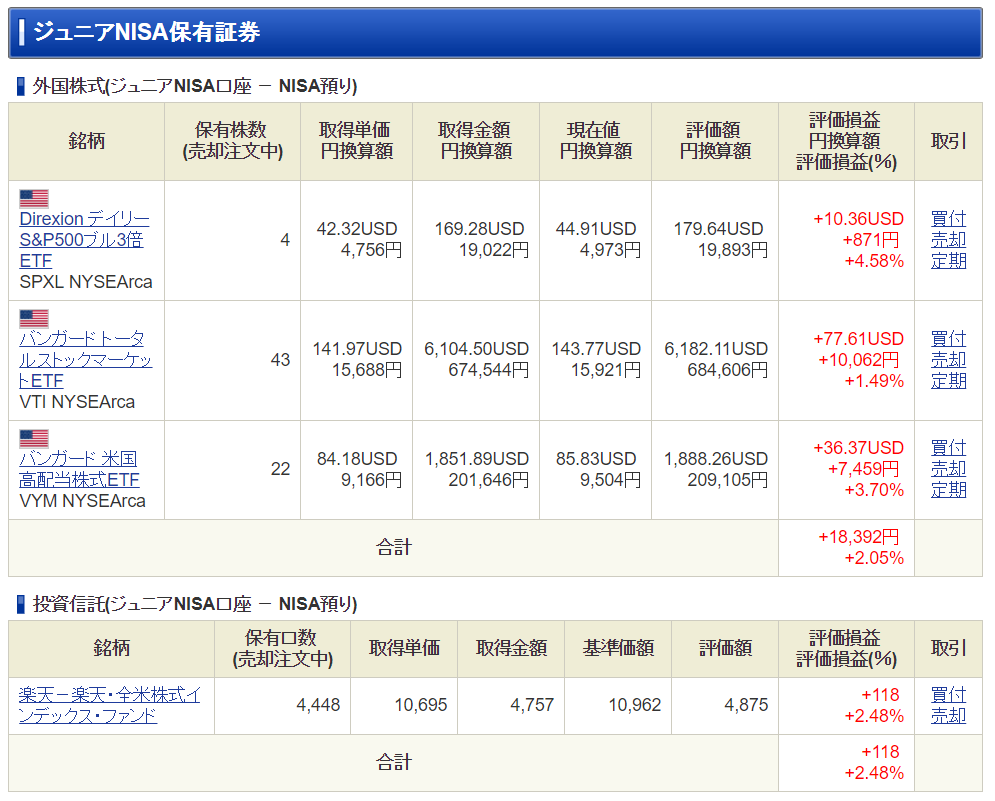Select the +18,392円 total profit value

pos(859,537)
